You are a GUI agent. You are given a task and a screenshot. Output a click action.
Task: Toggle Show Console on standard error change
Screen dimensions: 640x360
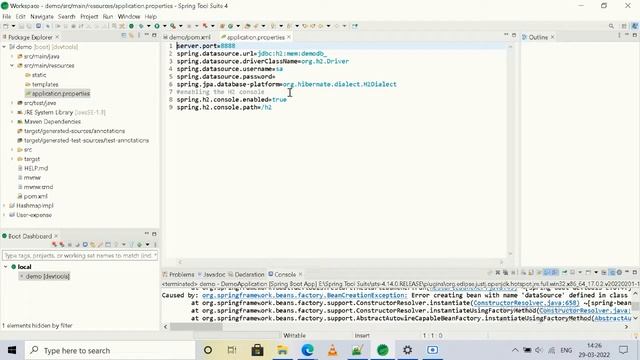tap(555, 272)
